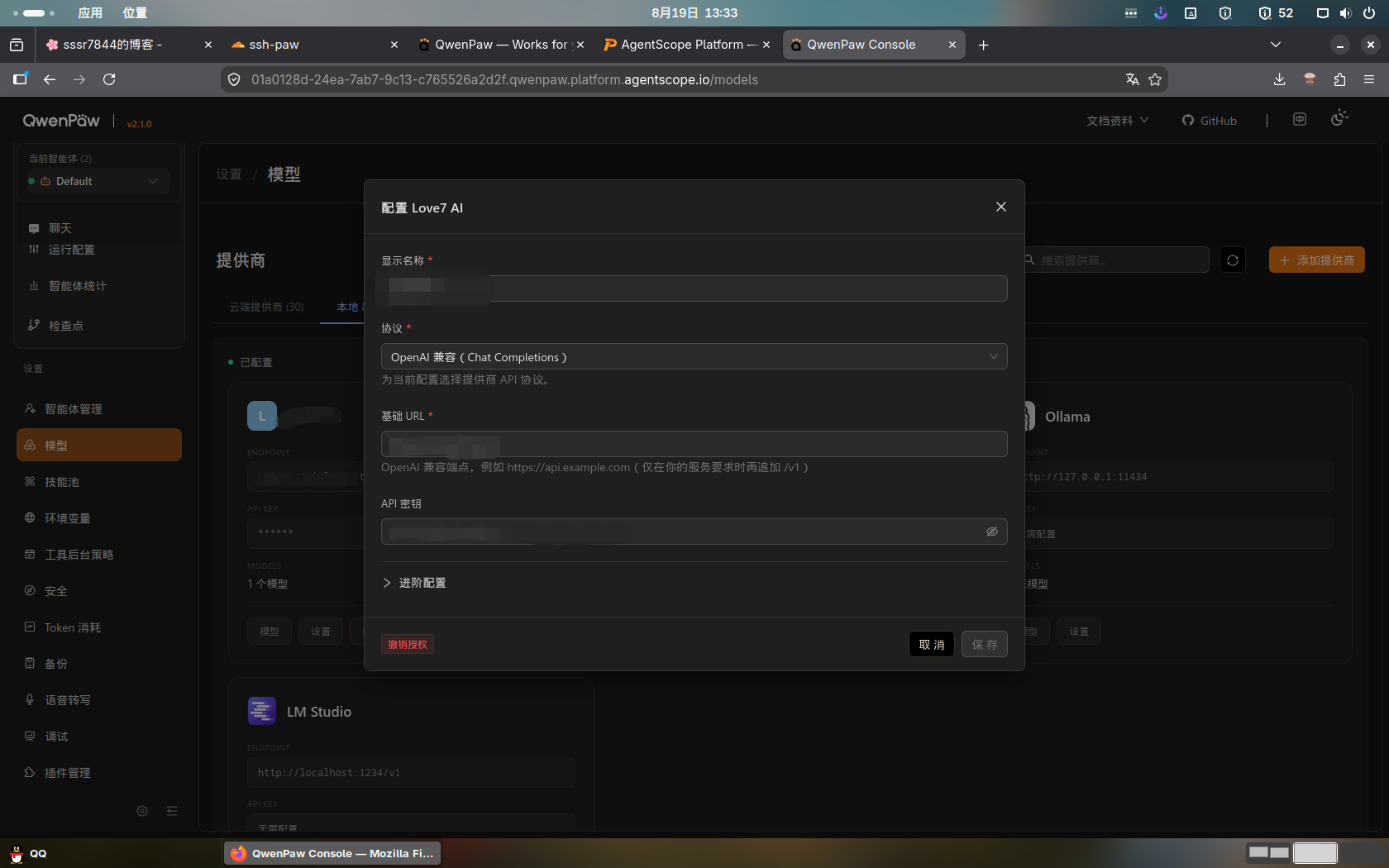Click the QwenPaw Console Firefox taskbar entry
The width and height of the screenshot is (1389, 868).
click(332, 853)
